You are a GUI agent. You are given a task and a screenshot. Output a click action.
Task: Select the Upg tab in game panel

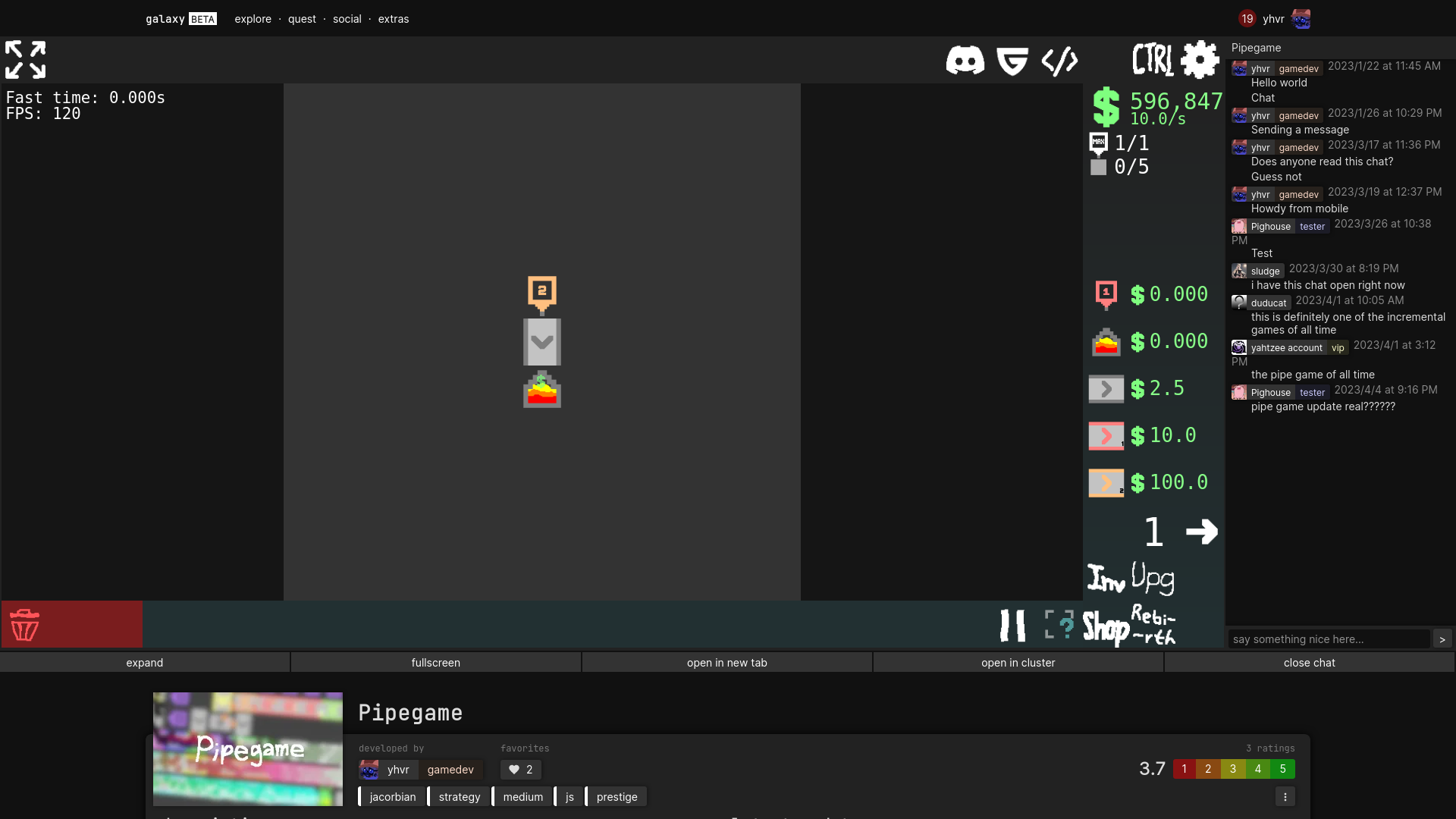point(1153,577)
